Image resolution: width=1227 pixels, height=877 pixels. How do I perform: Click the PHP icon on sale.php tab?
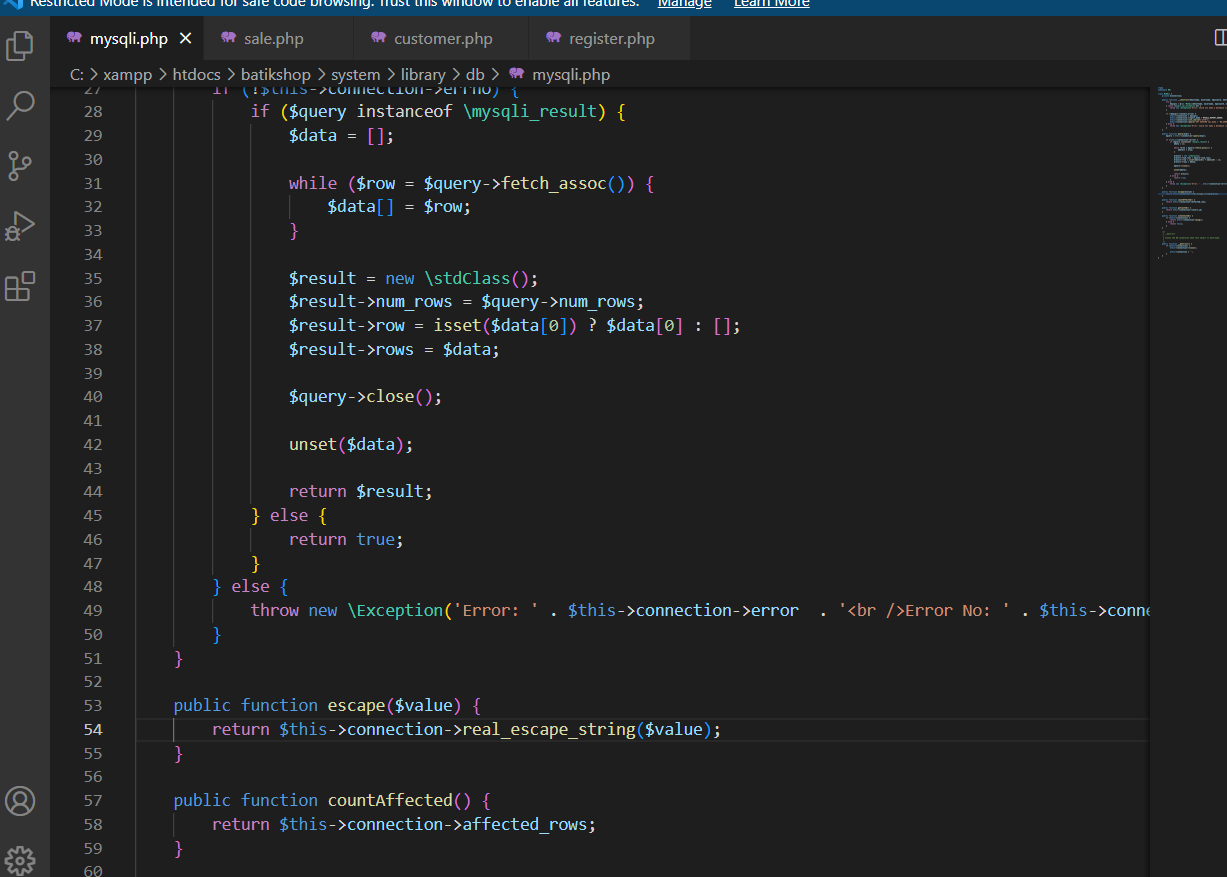point(228,38)
